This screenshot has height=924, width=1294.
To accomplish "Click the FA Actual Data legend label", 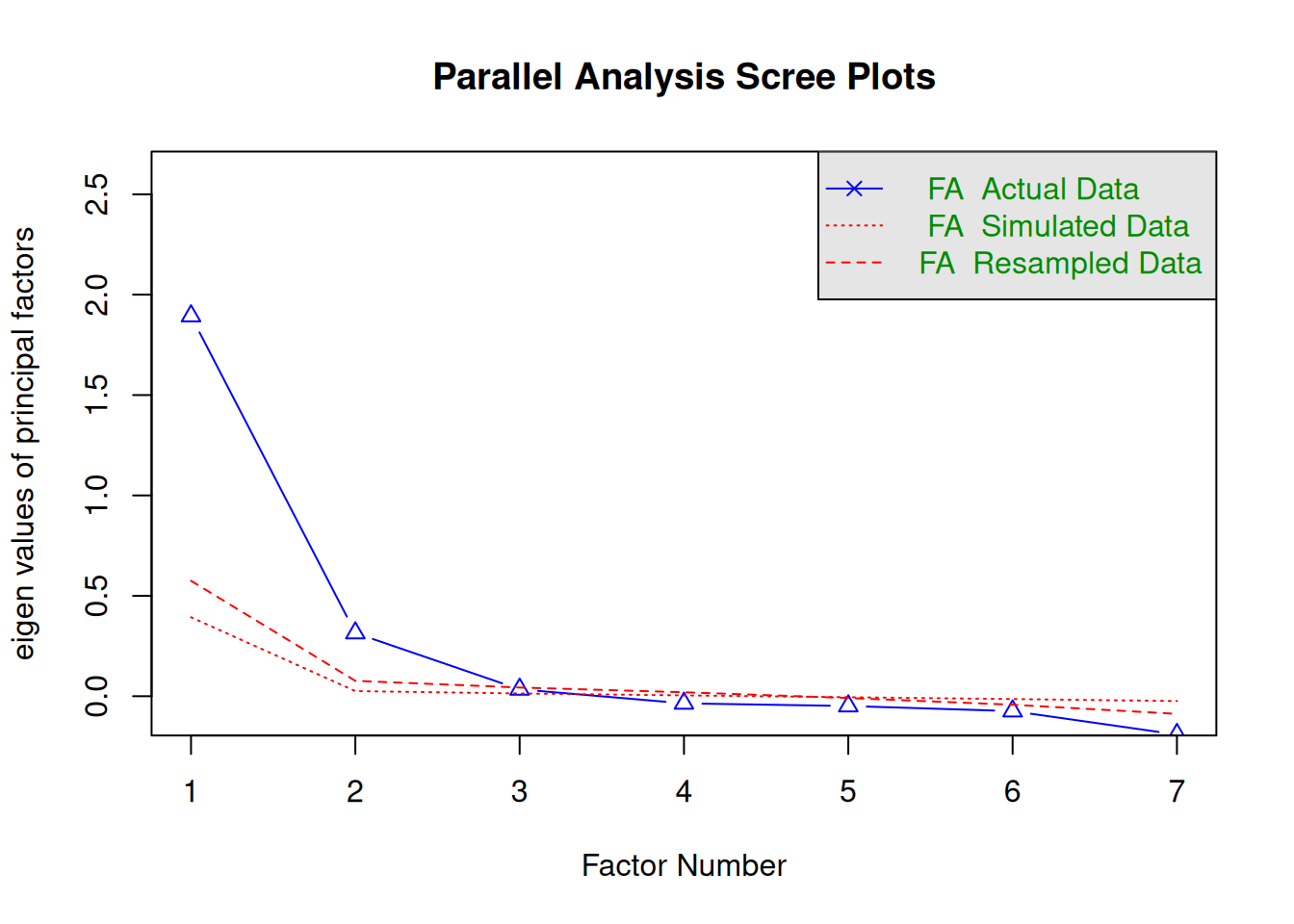I will (1033, 190).
